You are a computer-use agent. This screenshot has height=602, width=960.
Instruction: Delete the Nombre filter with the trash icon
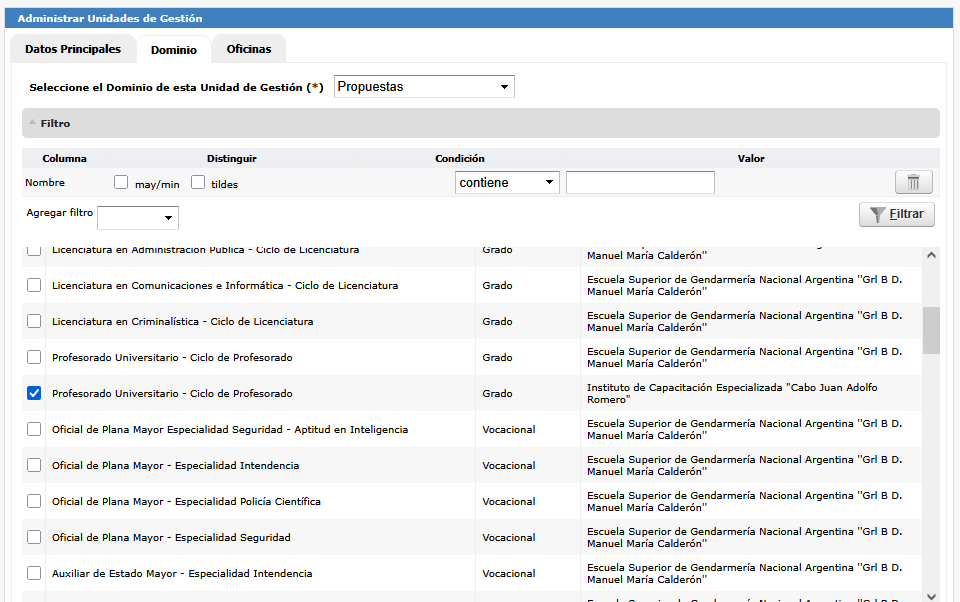coord(913,182)
